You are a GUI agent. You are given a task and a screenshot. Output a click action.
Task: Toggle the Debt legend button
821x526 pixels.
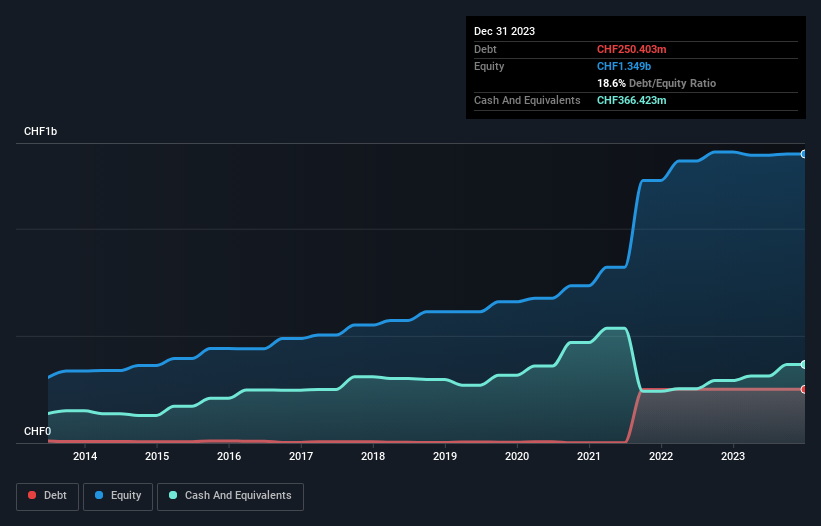click(48, 496)
